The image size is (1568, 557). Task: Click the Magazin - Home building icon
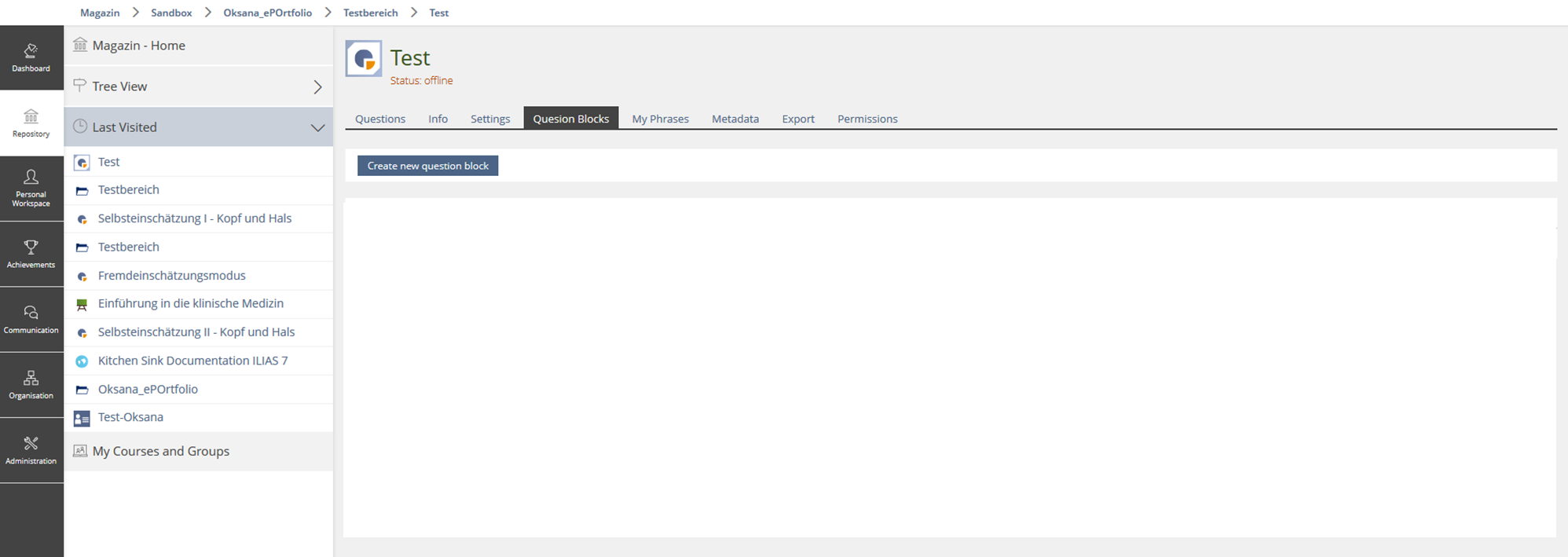point(80,45)
